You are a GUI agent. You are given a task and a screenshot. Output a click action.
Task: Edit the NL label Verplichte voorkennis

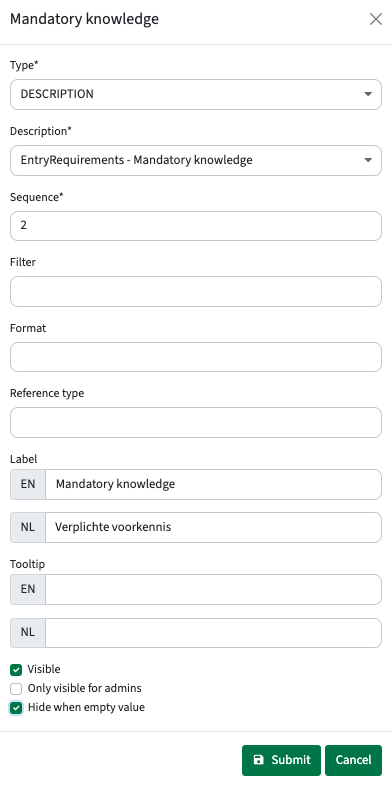[x=213, y=527]
